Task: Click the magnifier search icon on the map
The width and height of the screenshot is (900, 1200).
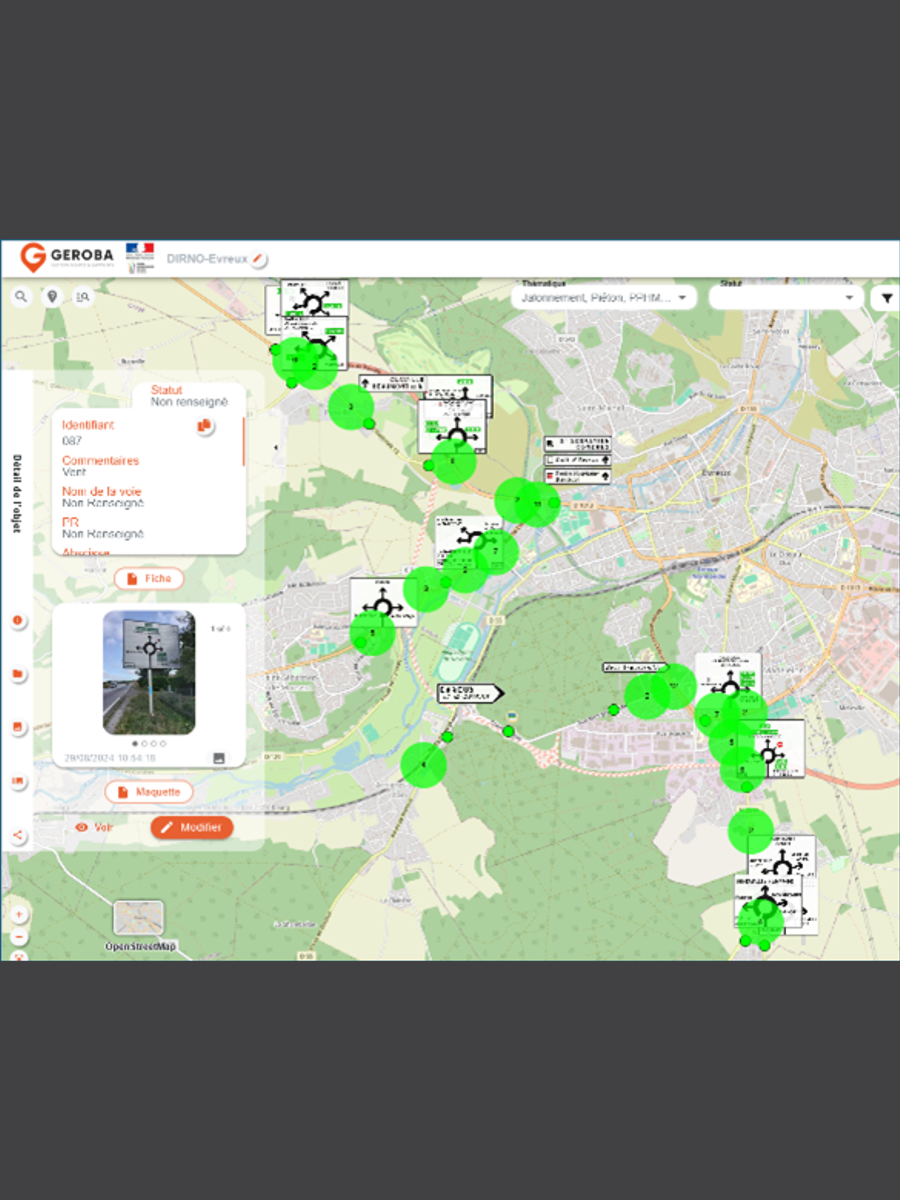Action: point(21,297)
